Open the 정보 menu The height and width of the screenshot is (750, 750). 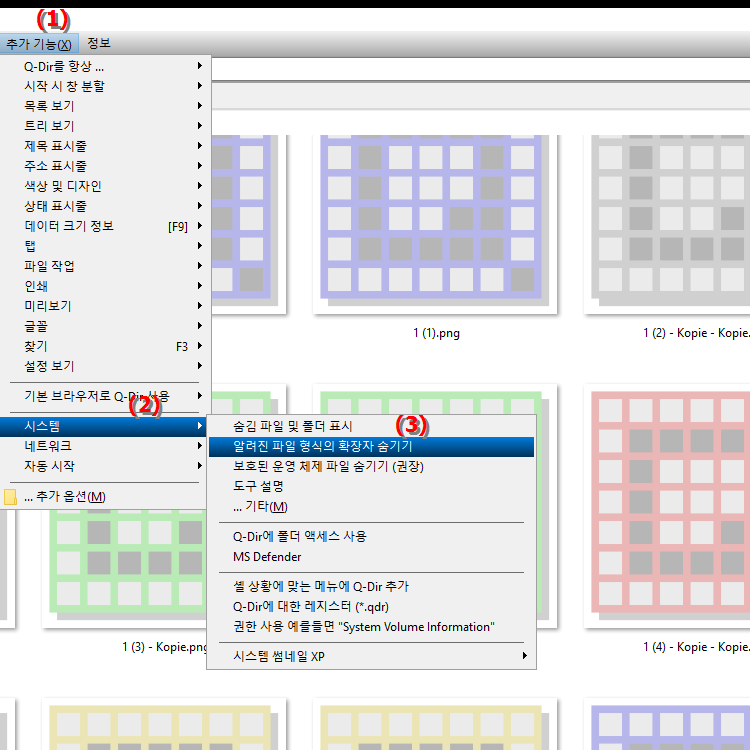click(99, 44)
